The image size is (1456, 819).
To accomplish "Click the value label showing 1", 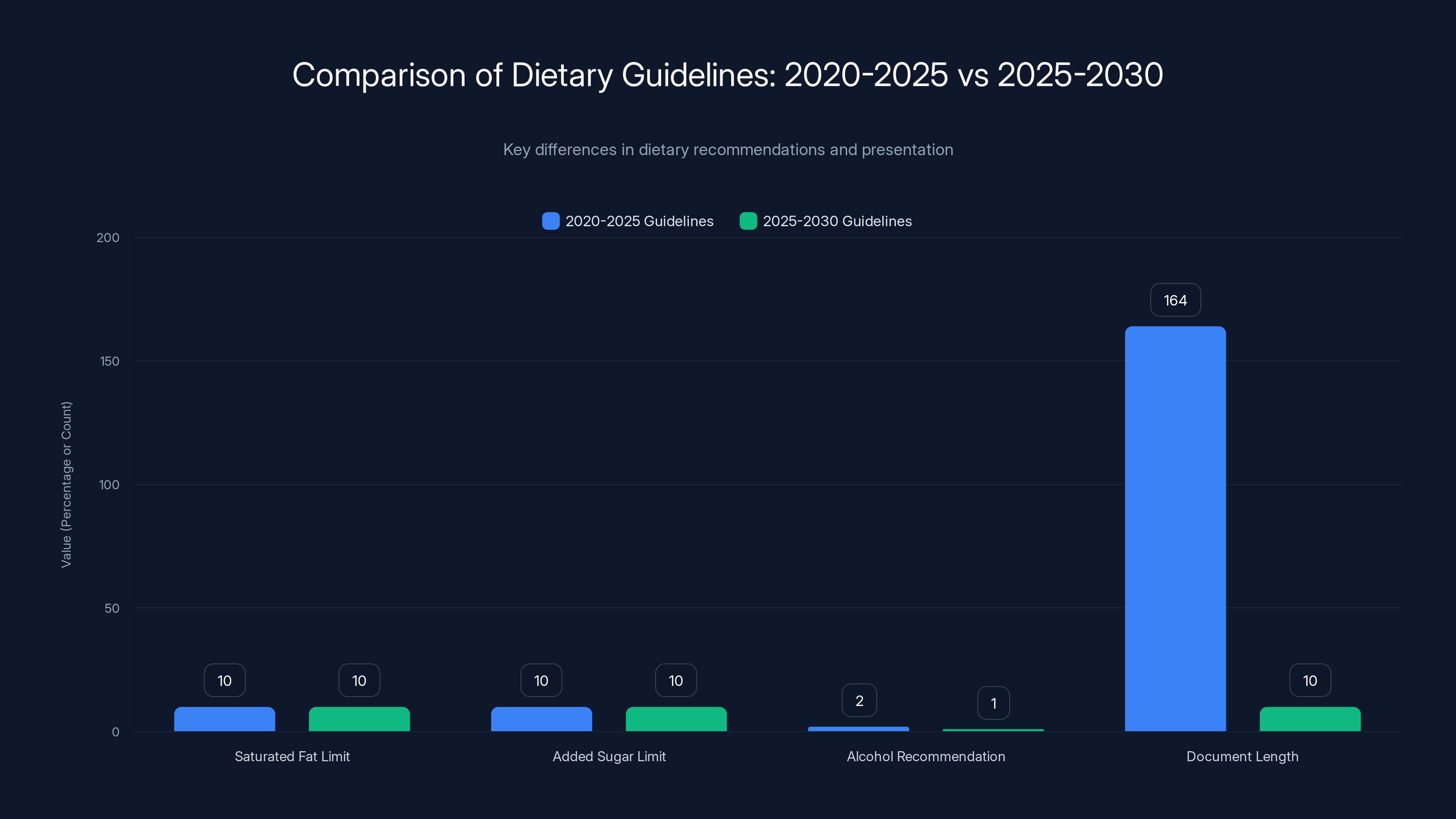I will 994,703.
